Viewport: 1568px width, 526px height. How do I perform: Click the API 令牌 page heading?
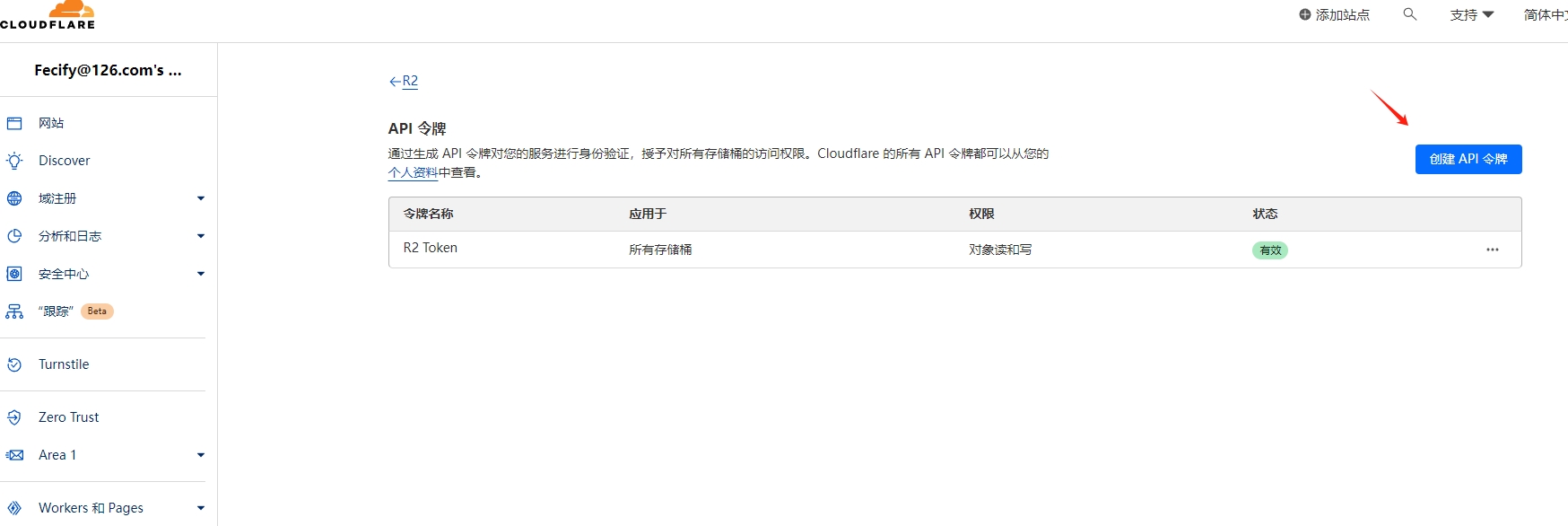pyautogui.click(x=417, y=128)
